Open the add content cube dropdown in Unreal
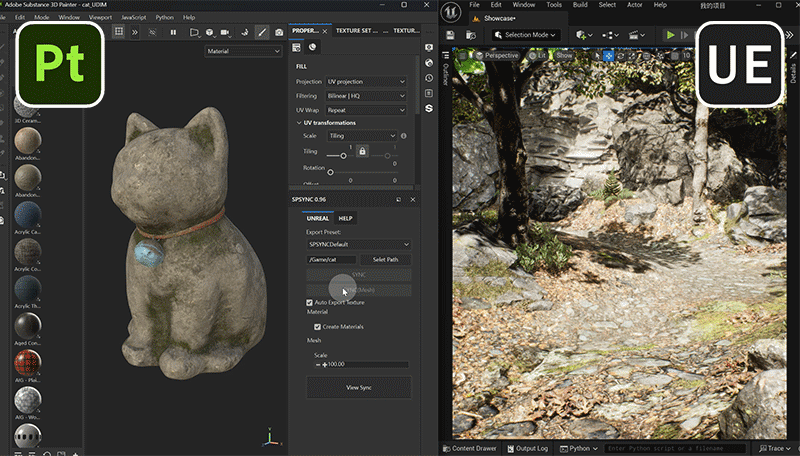 click(x=584, y=35)
